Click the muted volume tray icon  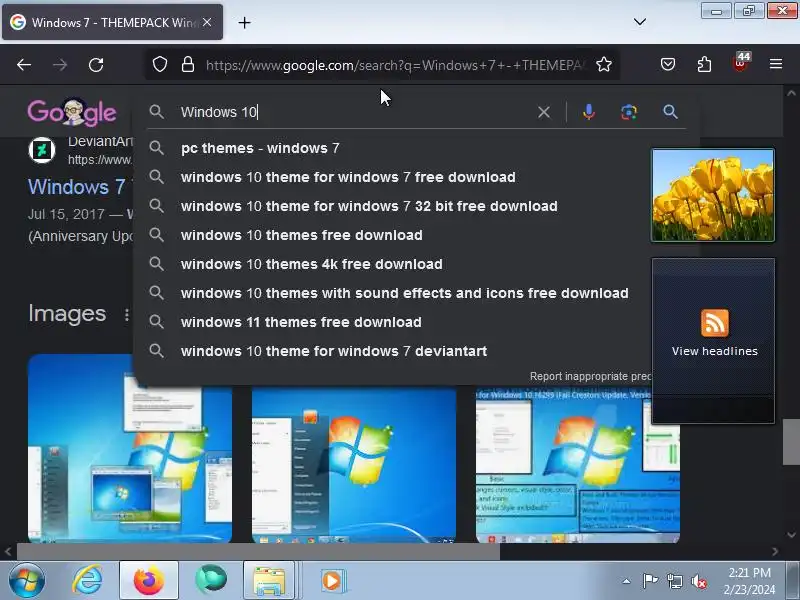coord(699,581)
